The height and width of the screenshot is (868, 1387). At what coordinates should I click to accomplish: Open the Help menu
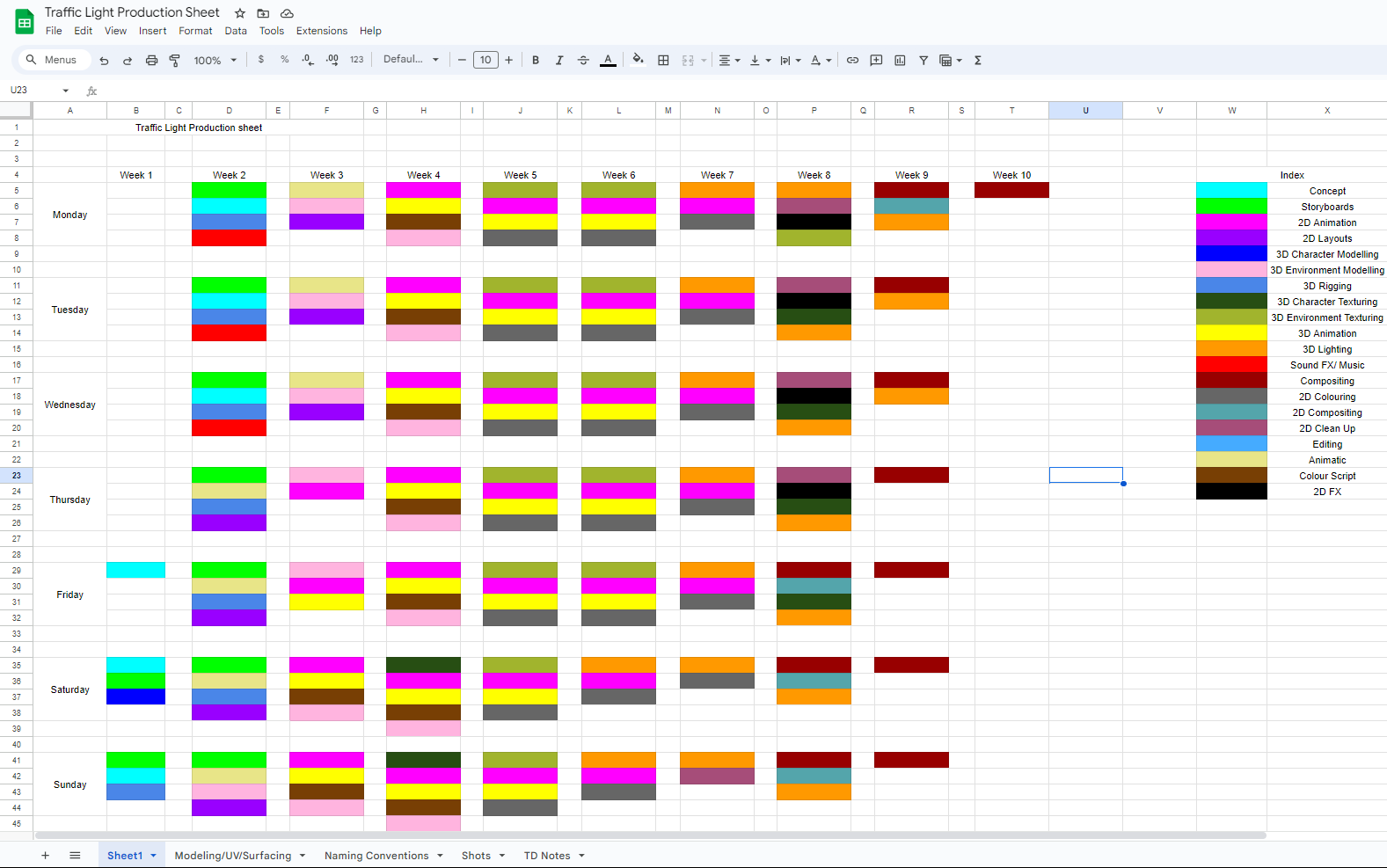(x=370, y=31)
